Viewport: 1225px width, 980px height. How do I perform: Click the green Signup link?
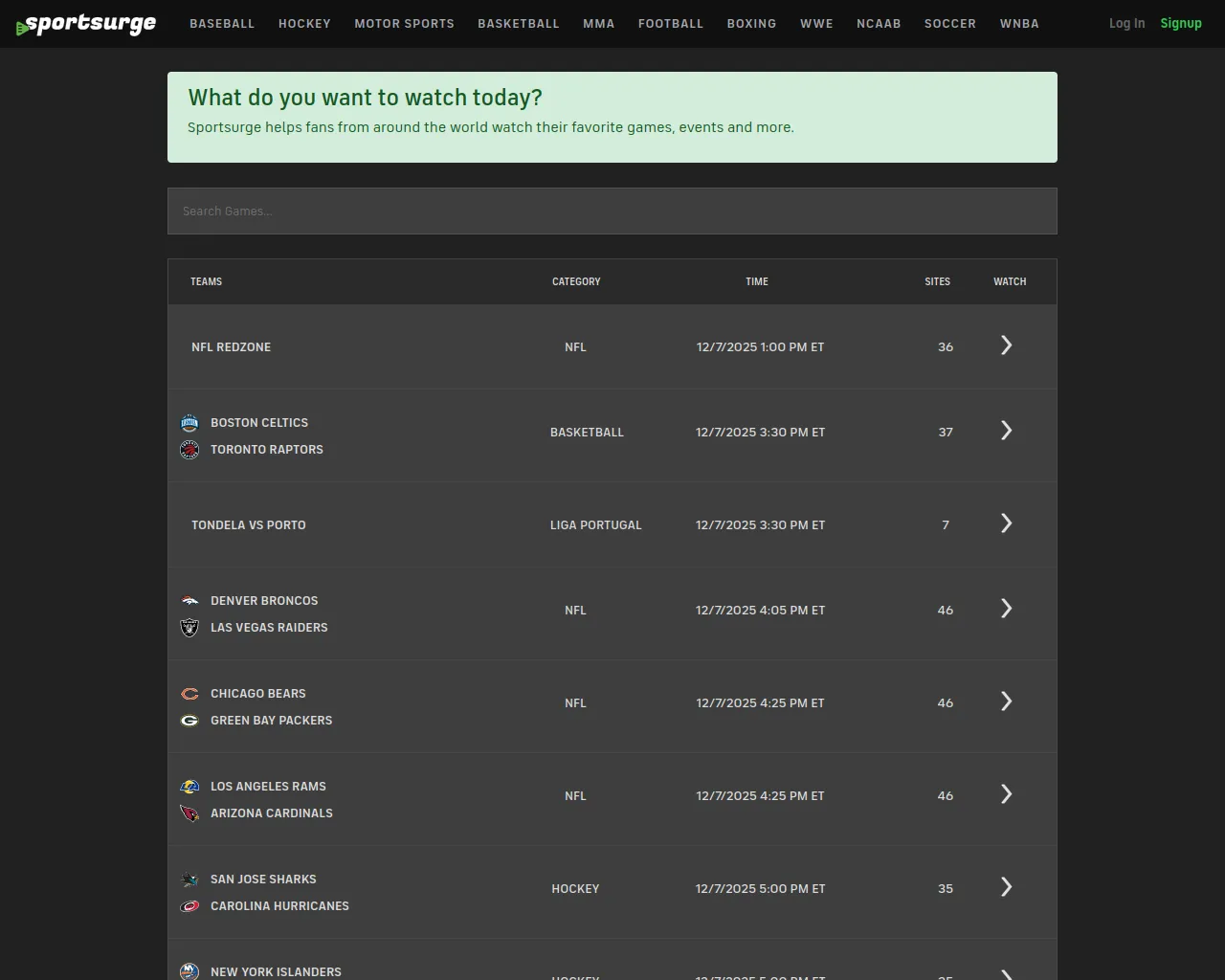click(1180, 24)
